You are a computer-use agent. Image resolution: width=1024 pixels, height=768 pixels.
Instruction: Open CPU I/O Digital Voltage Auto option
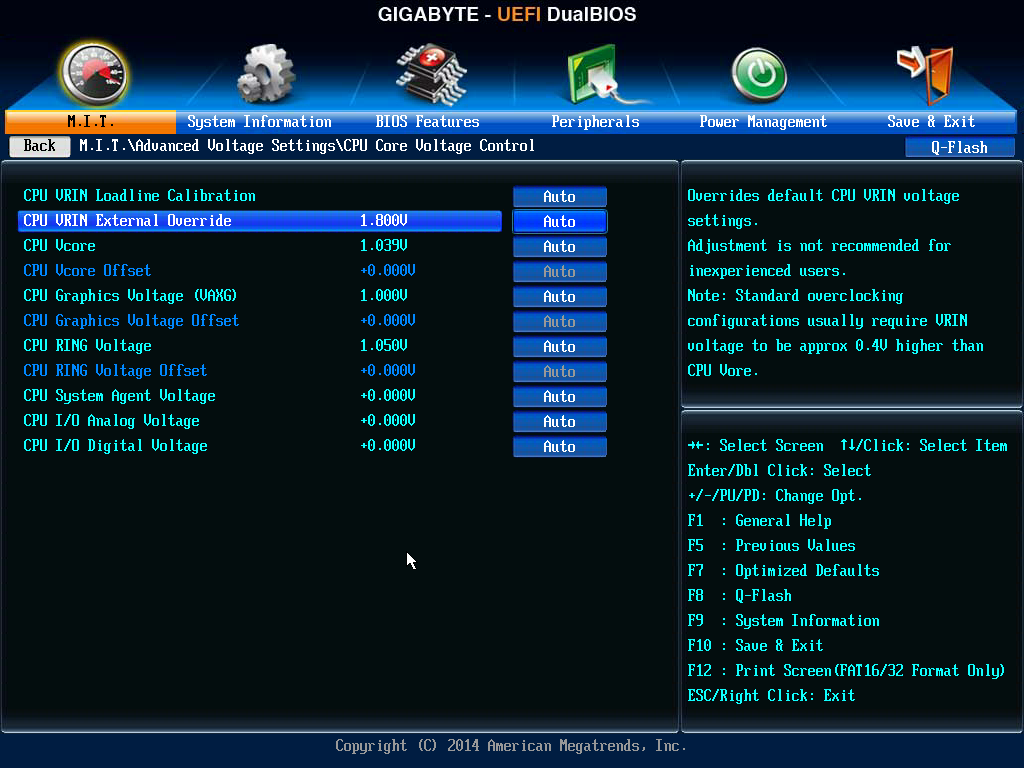click(560, 446)
